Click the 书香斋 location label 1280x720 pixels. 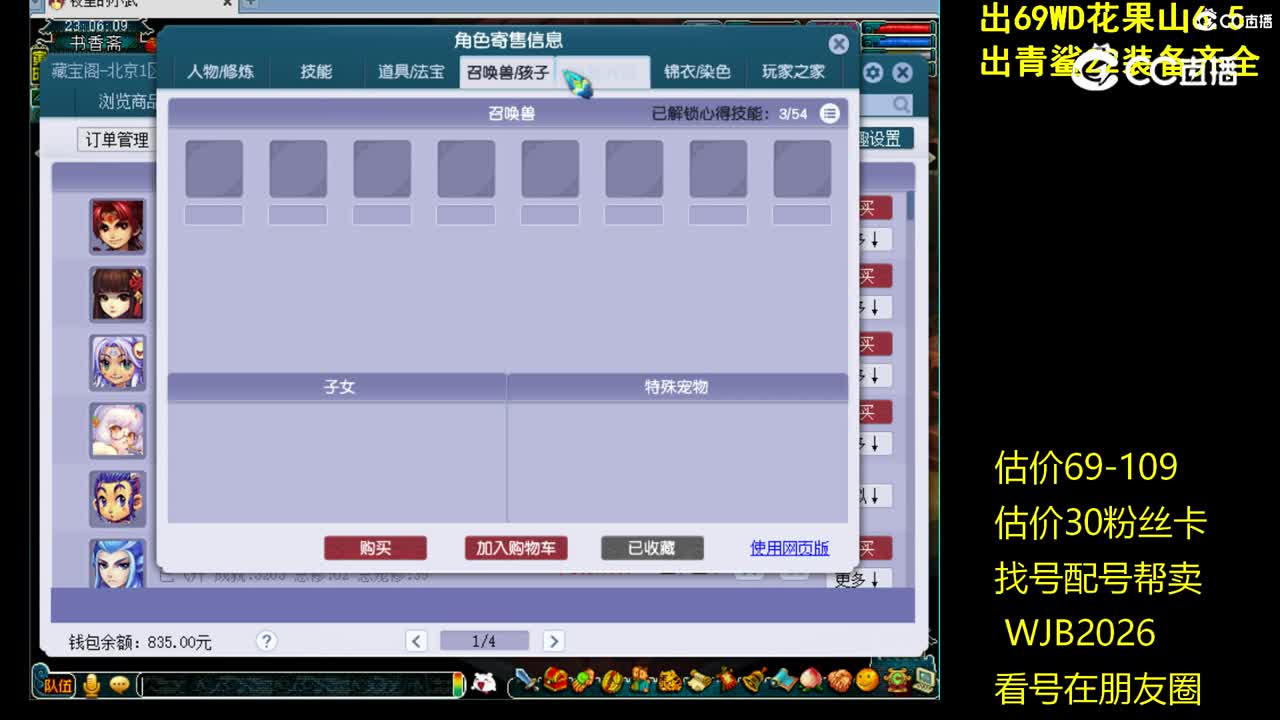(96, 43)
